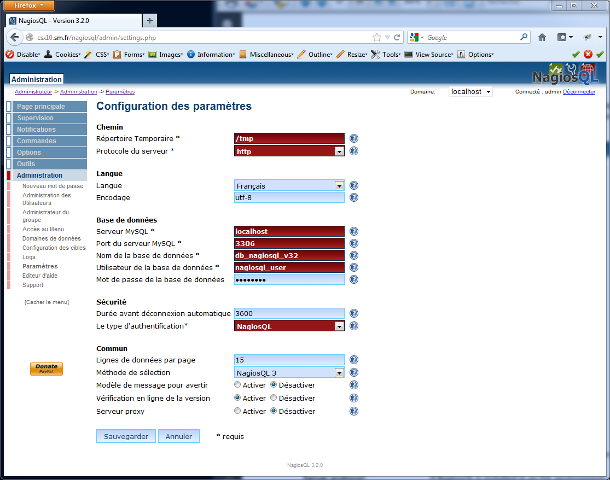The image size is (610, 480).
Task: Open the Langue Français dropdown
Action: tap(289, 186)
